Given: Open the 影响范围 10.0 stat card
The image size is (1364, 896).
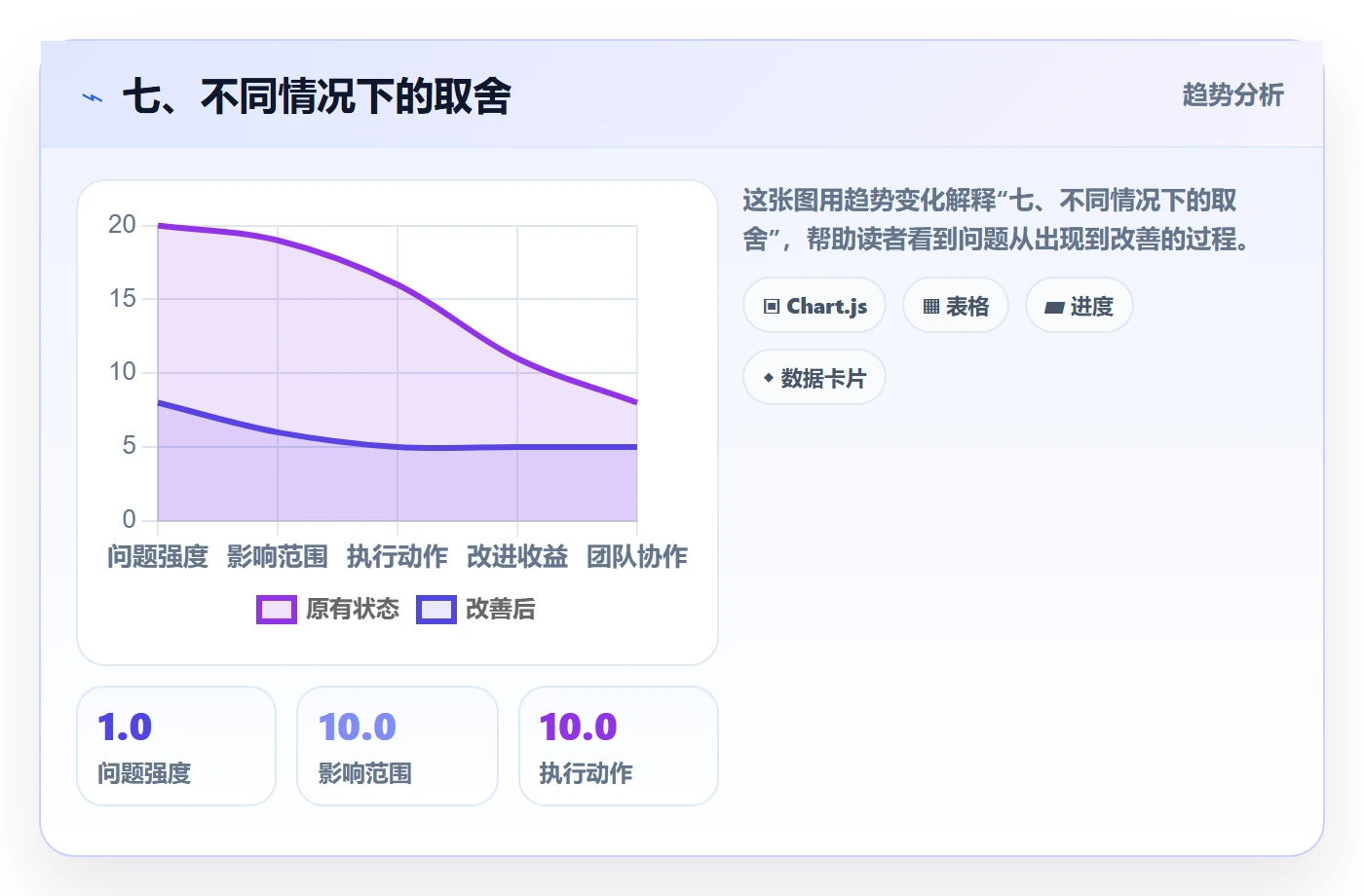Looking at the screenshot, I should click(398, 746).
